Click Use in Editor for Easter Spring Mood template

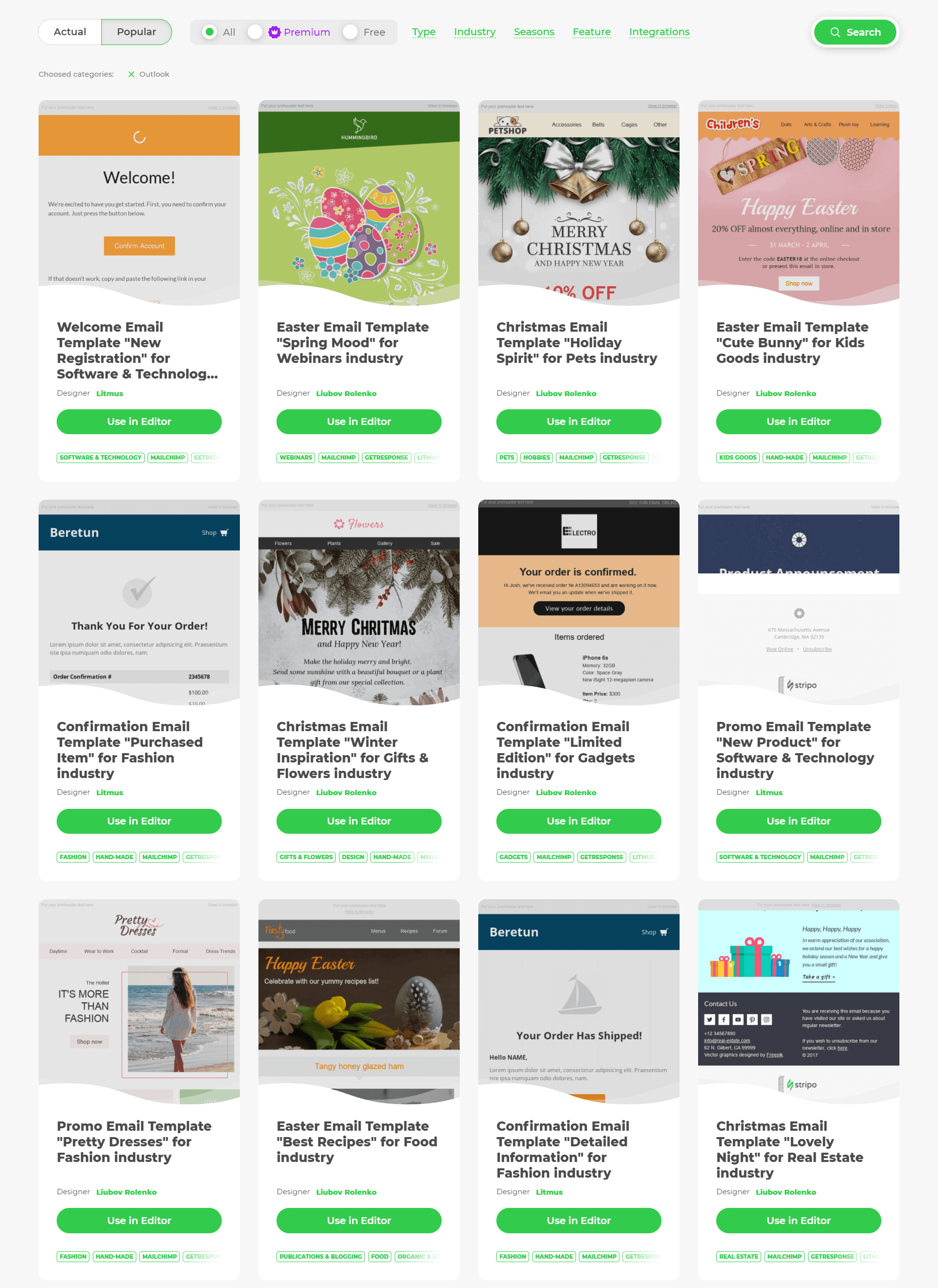point(358,421)
